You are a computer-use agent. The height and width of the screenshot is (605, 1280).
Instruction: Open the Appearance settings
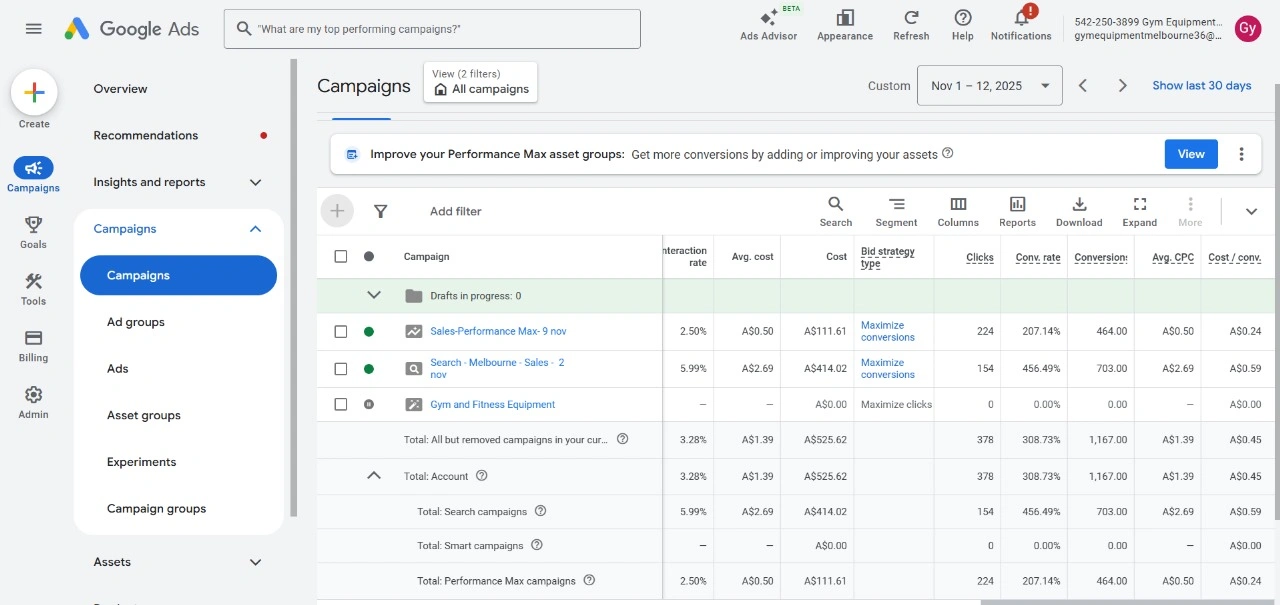point(845,24)
